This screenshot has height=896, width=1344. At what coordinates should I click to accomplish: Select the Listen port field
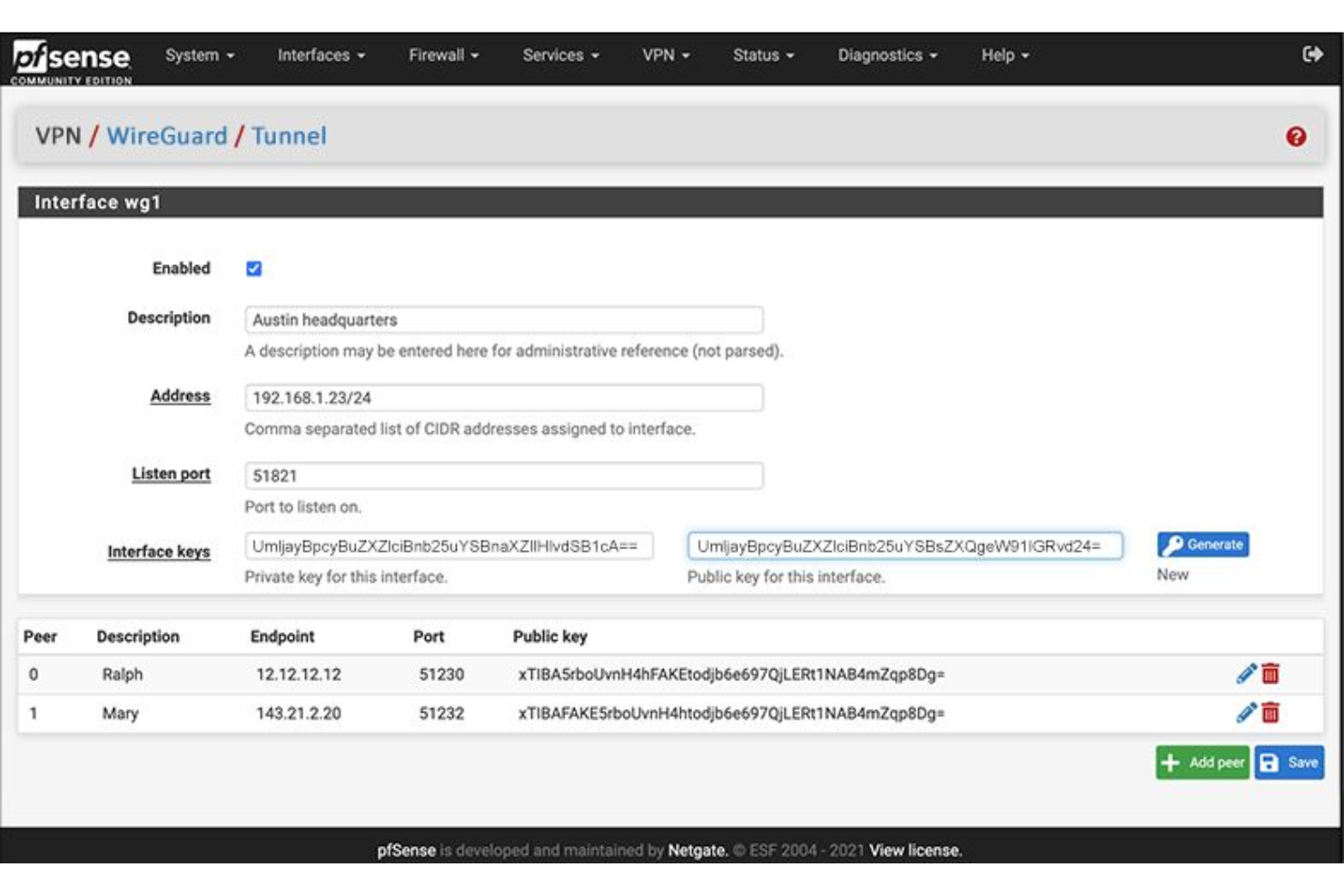click(504, 476)
